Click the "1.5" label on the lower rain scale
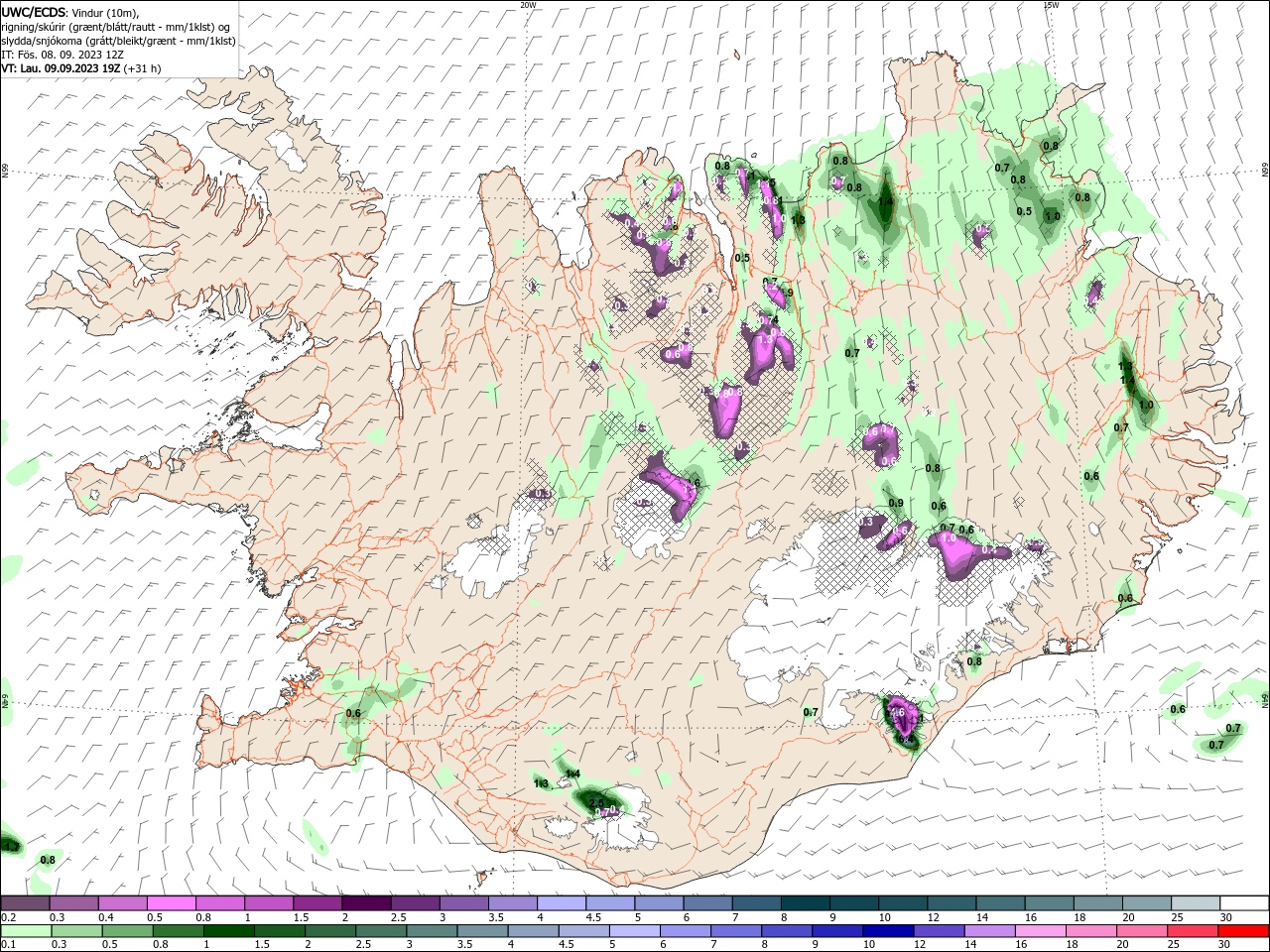Screen dimensions: 1270x952 tap(262, 945)
